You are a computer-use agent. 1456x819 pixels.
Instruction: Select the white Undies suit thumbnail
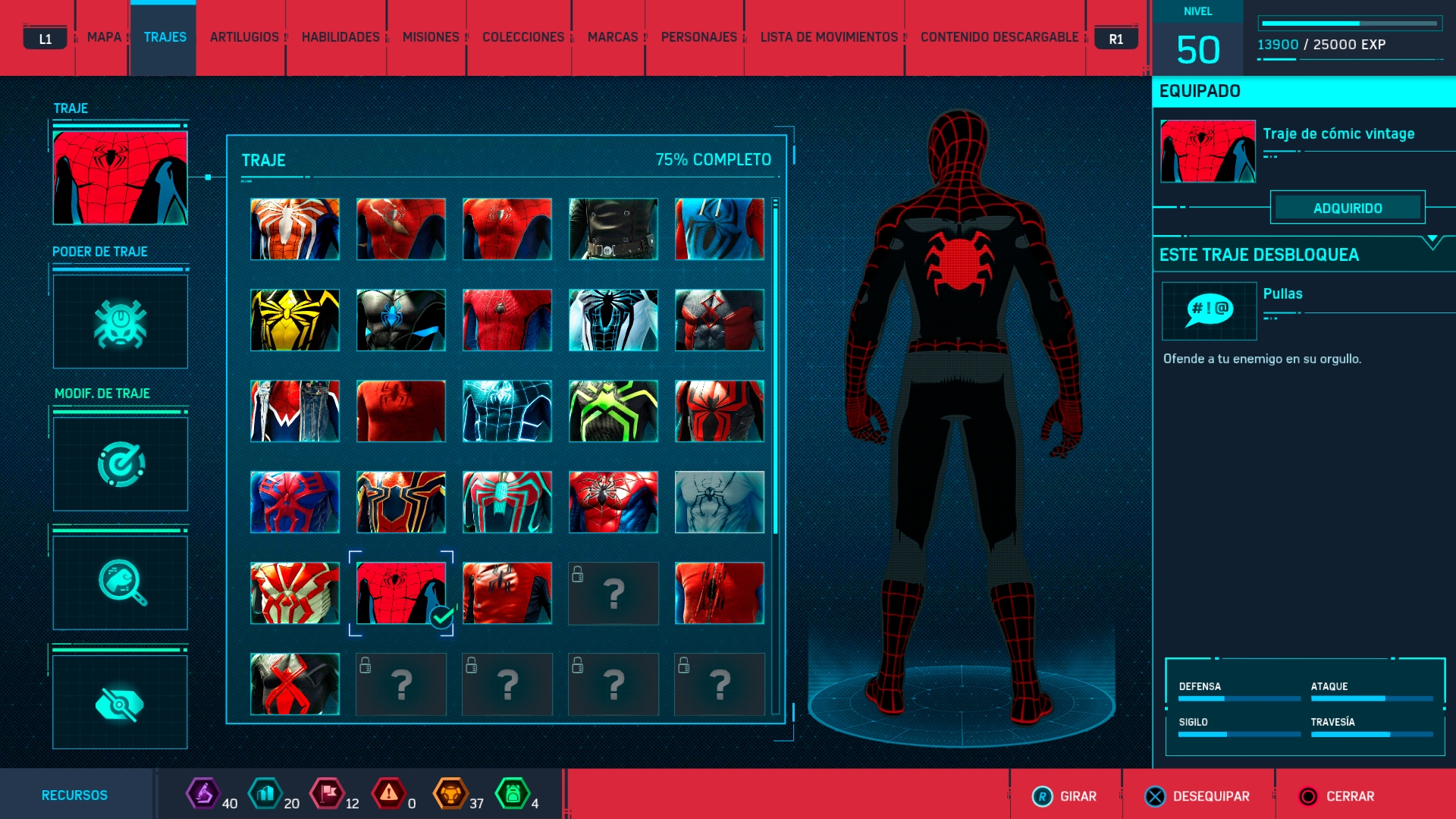[x=720, y=502]
